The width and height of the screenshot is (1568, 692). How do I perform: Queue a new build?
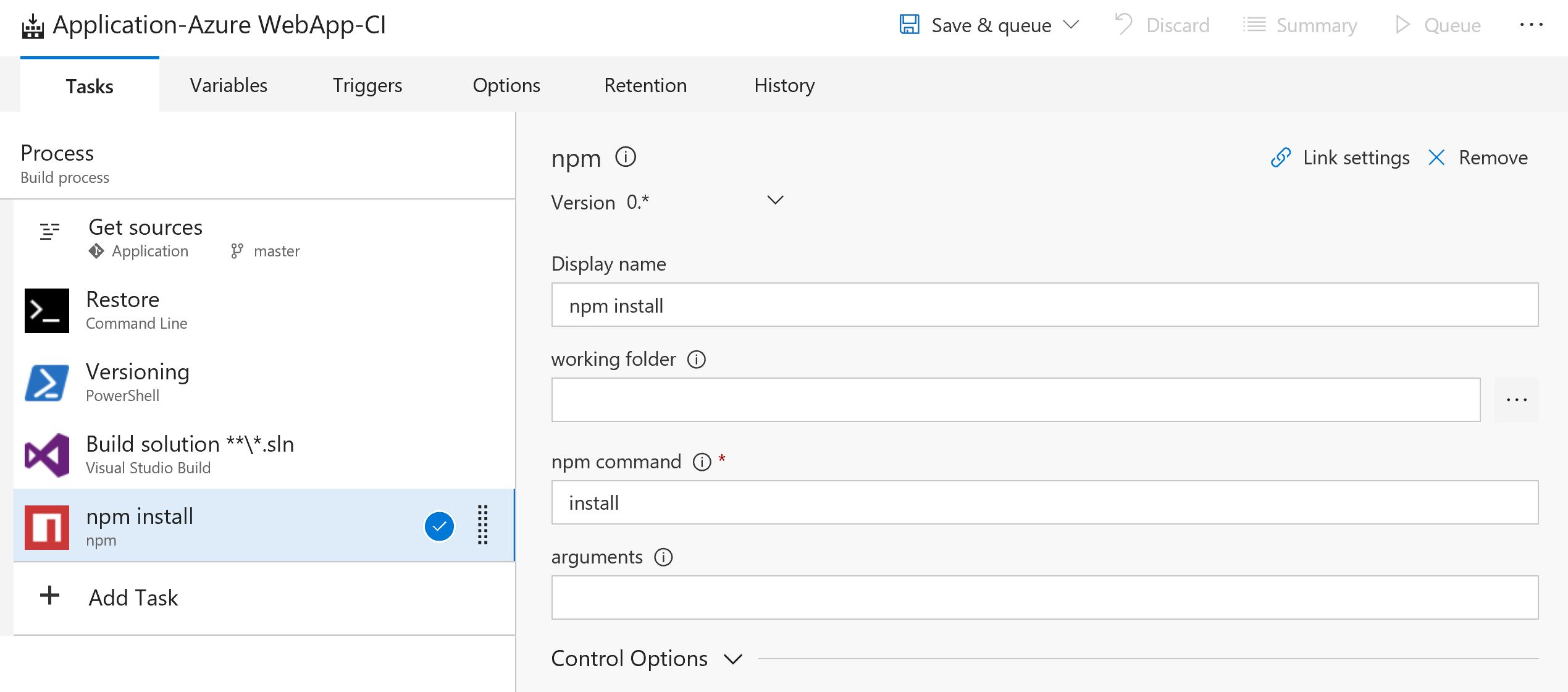click(1452, 25)
